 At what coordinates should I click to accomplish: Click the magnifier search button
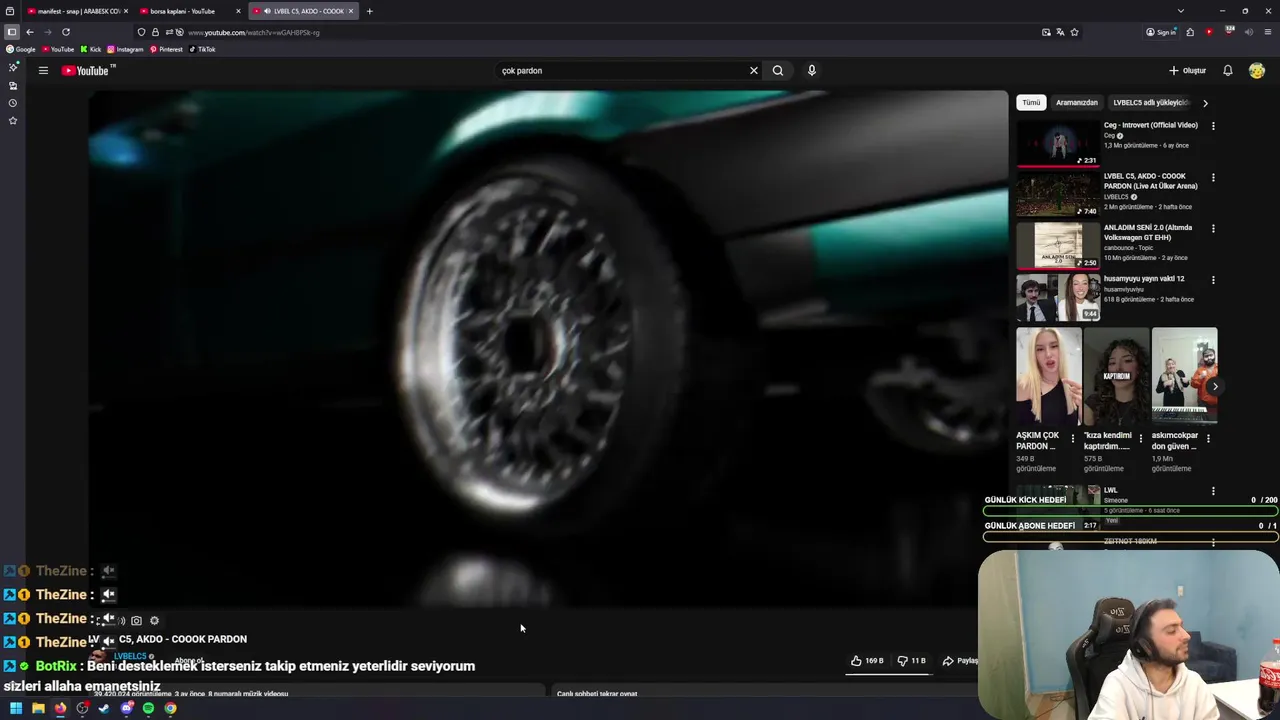[x=777, y=70]
